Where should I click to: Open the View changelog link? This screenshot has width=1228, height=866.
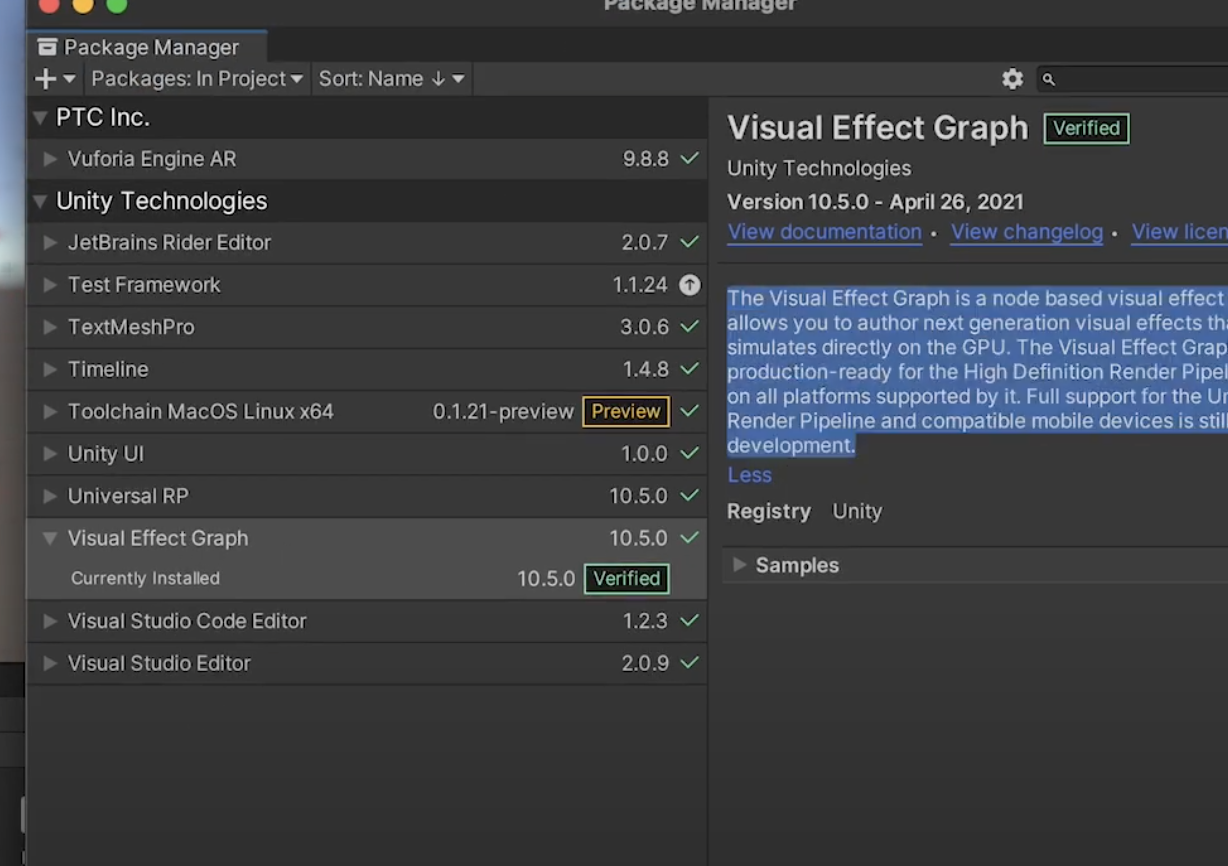pyautogui.click(x=1026, y=232)
